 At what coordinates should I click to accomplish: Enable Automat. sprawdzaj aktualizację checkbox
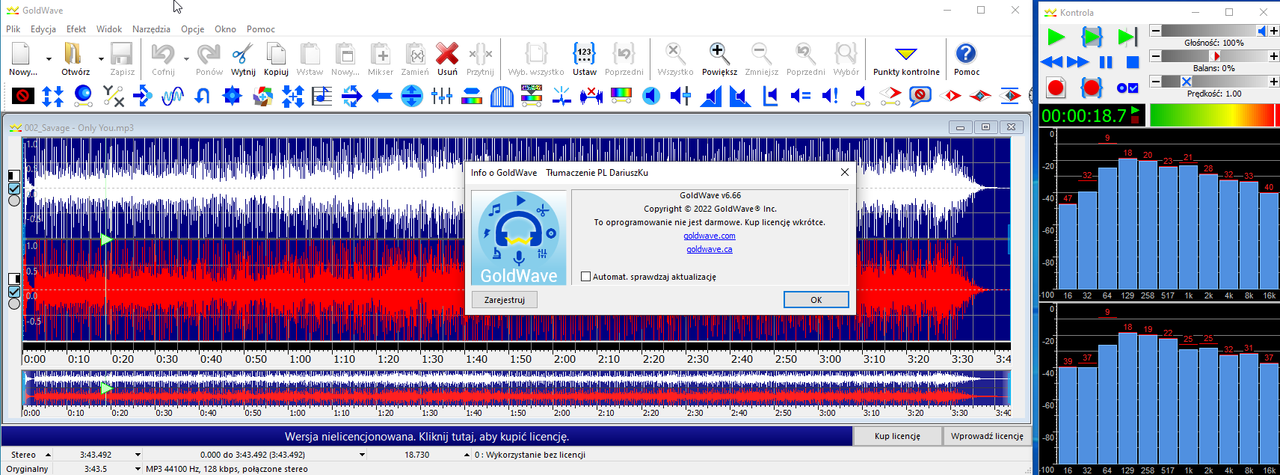click(x=586, y=276)
